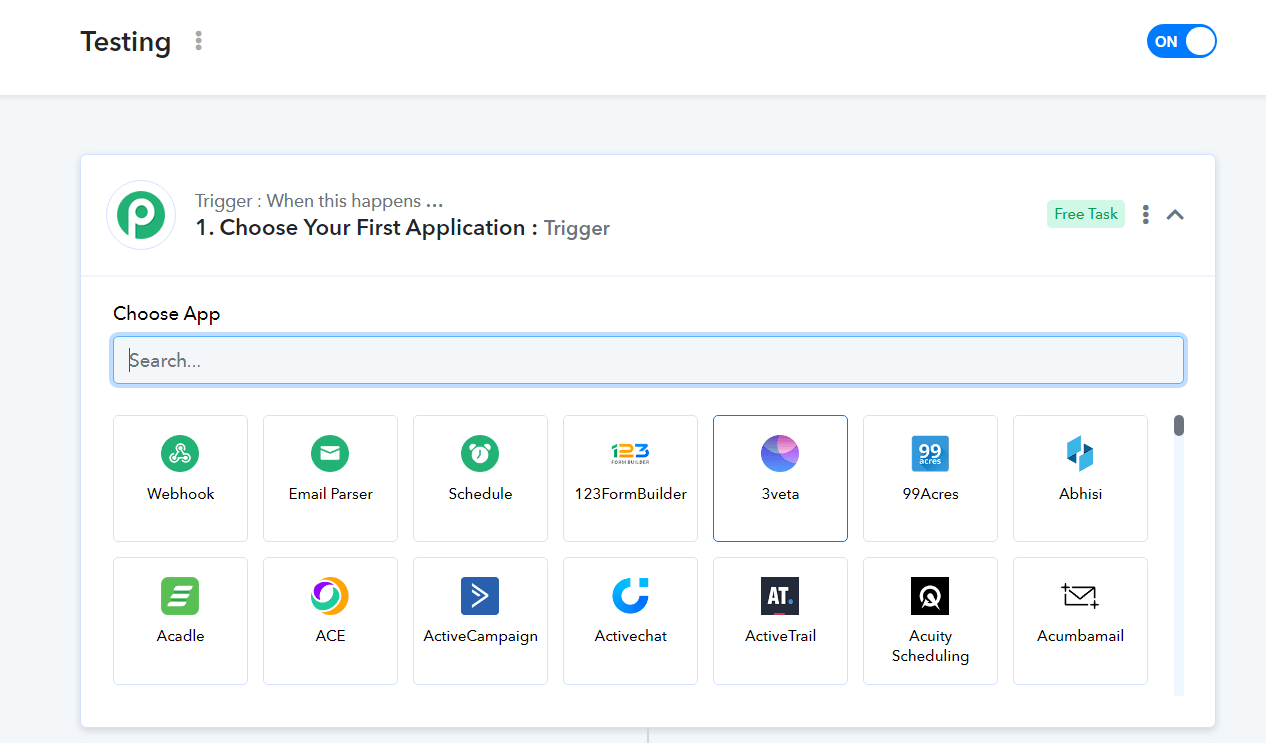This screenshot has width=1266, height=743.
Task: Click the green Pabbly trigger logo
Action: pos(141,215)
